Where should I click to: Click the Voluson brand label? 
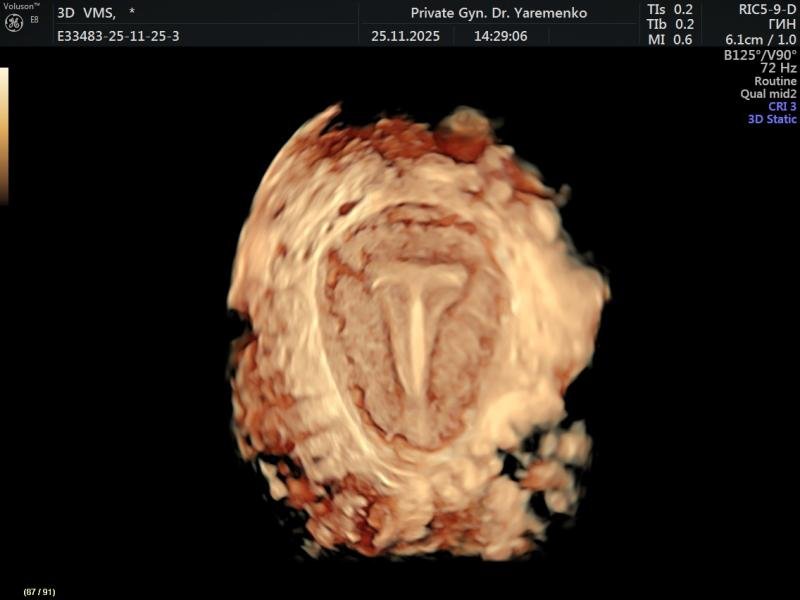21,6
